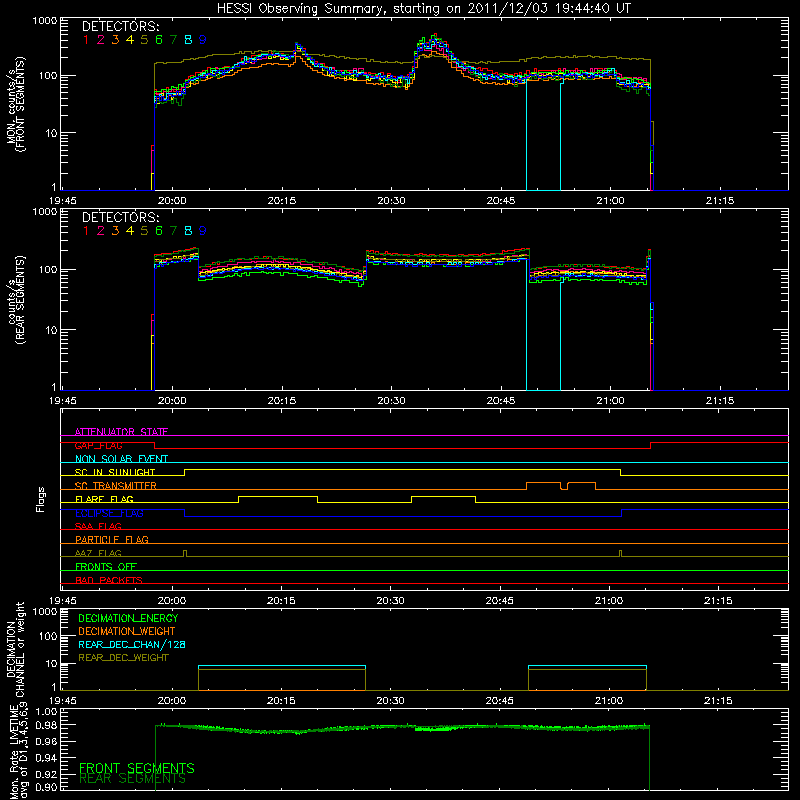Click yellow detector 4 in the front segments legend
This screenshot has height=800, width=800.
[130, 40]
